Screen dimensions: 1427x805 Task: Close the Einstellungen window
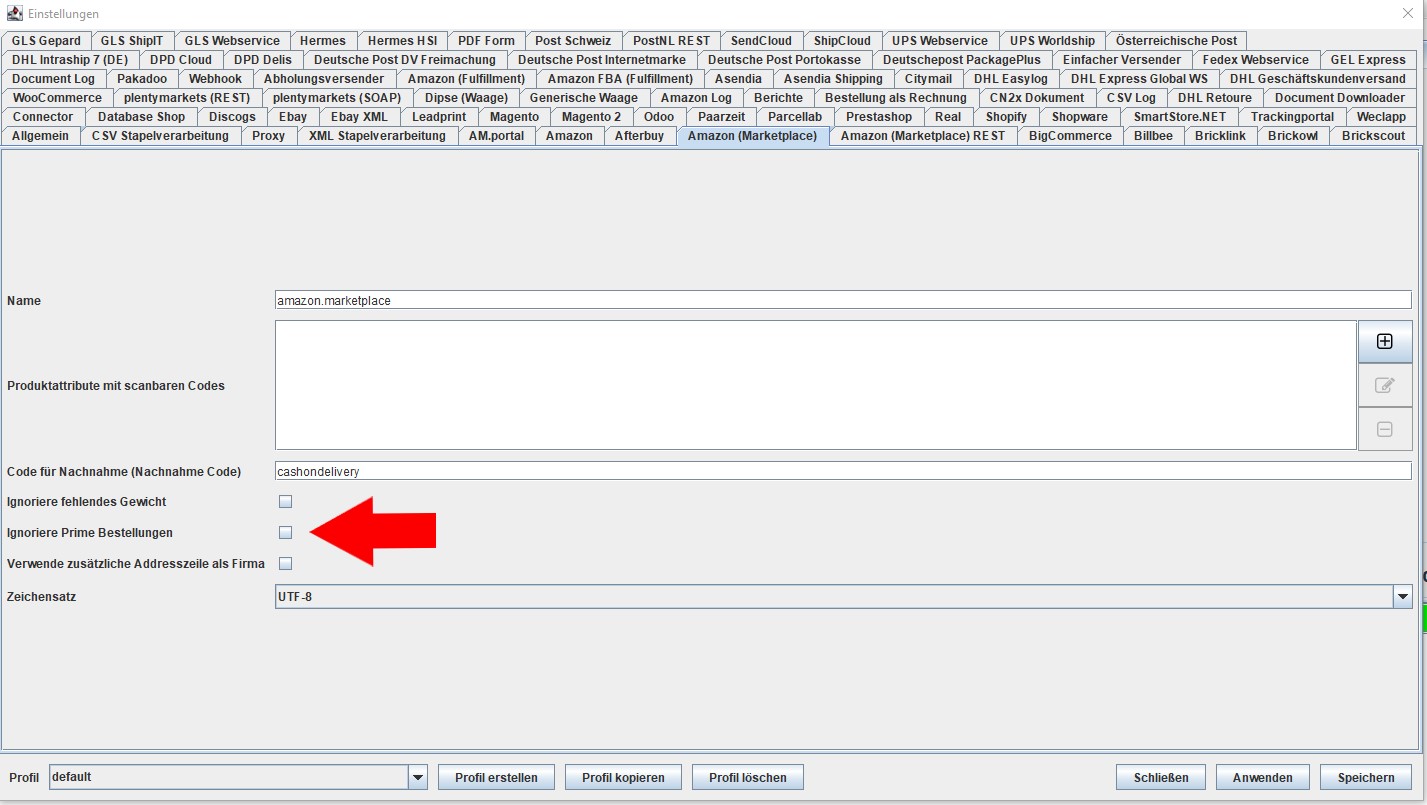point(1408,14)
